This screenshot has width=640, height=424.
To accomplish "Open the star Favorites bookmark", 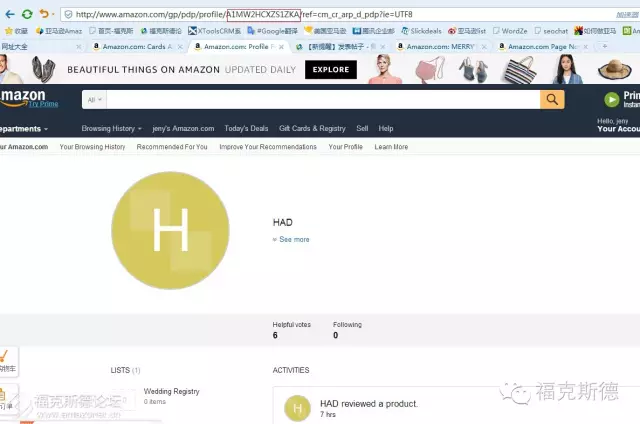I will click(16, 31).
